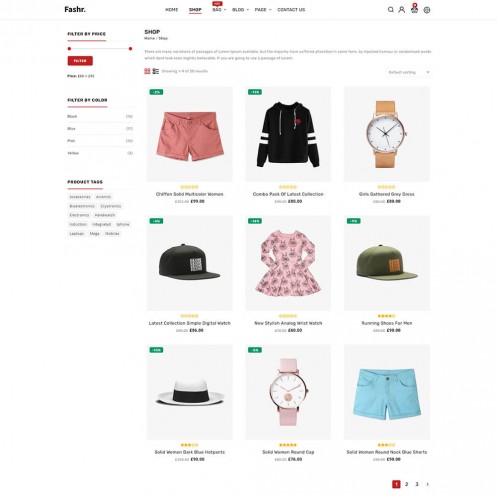Switch to list view layout icon
This screenshot has height=497, width=497.
tap(156, 71)
